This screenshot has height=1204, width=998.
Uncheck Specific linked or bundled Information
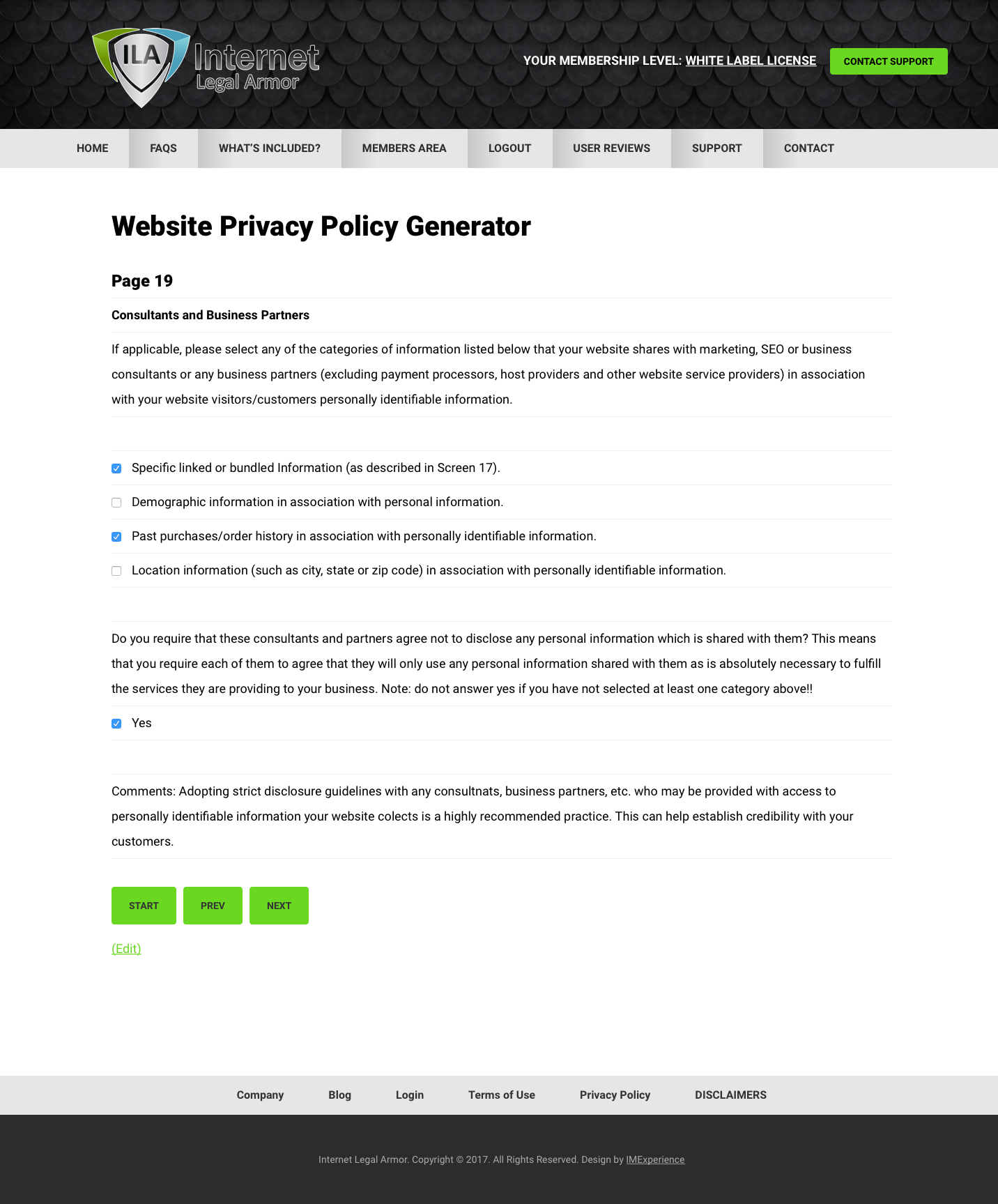[116, 468]
